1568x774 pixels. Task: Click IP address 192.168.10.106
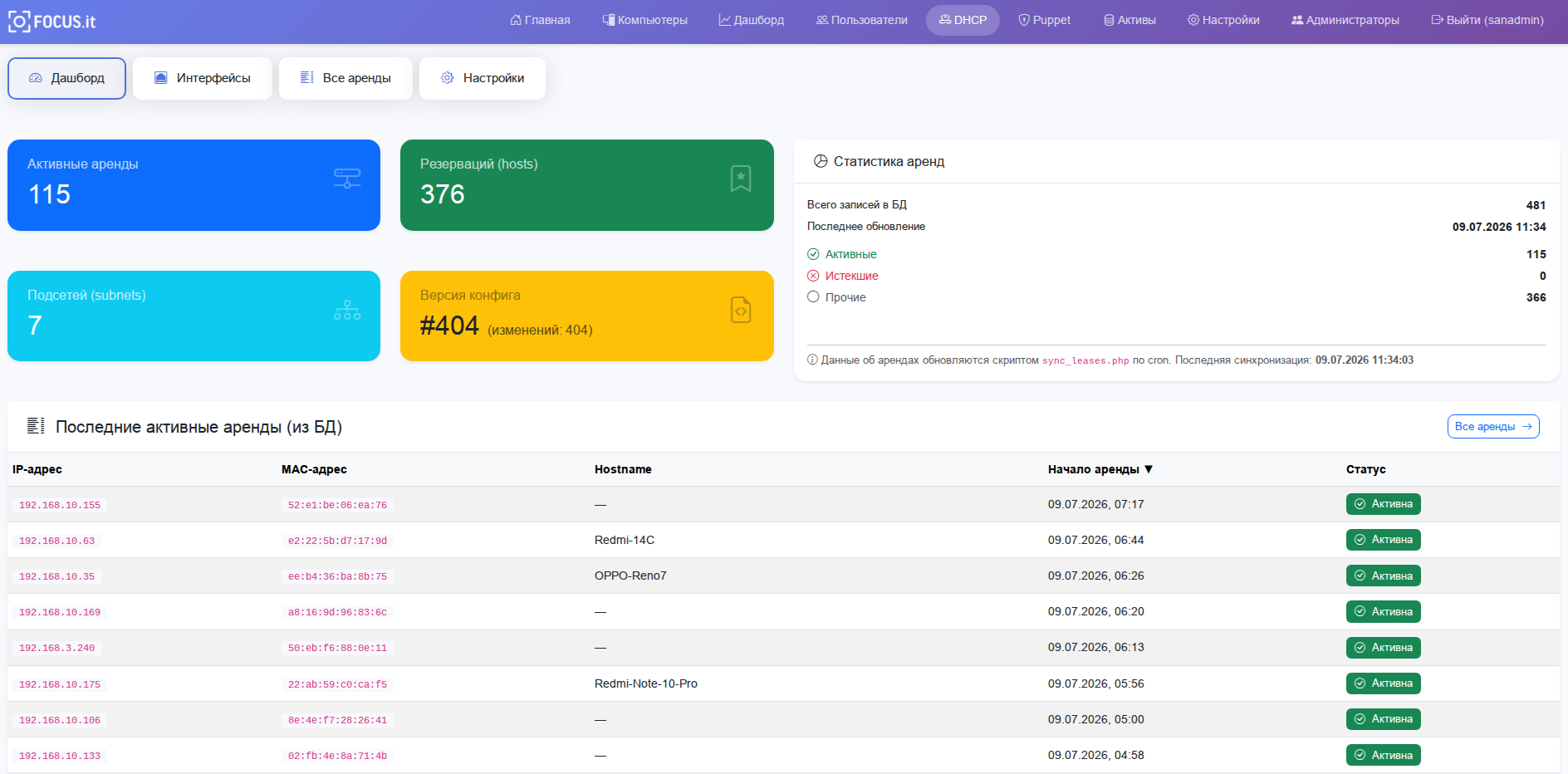click(x=60, y=720)
